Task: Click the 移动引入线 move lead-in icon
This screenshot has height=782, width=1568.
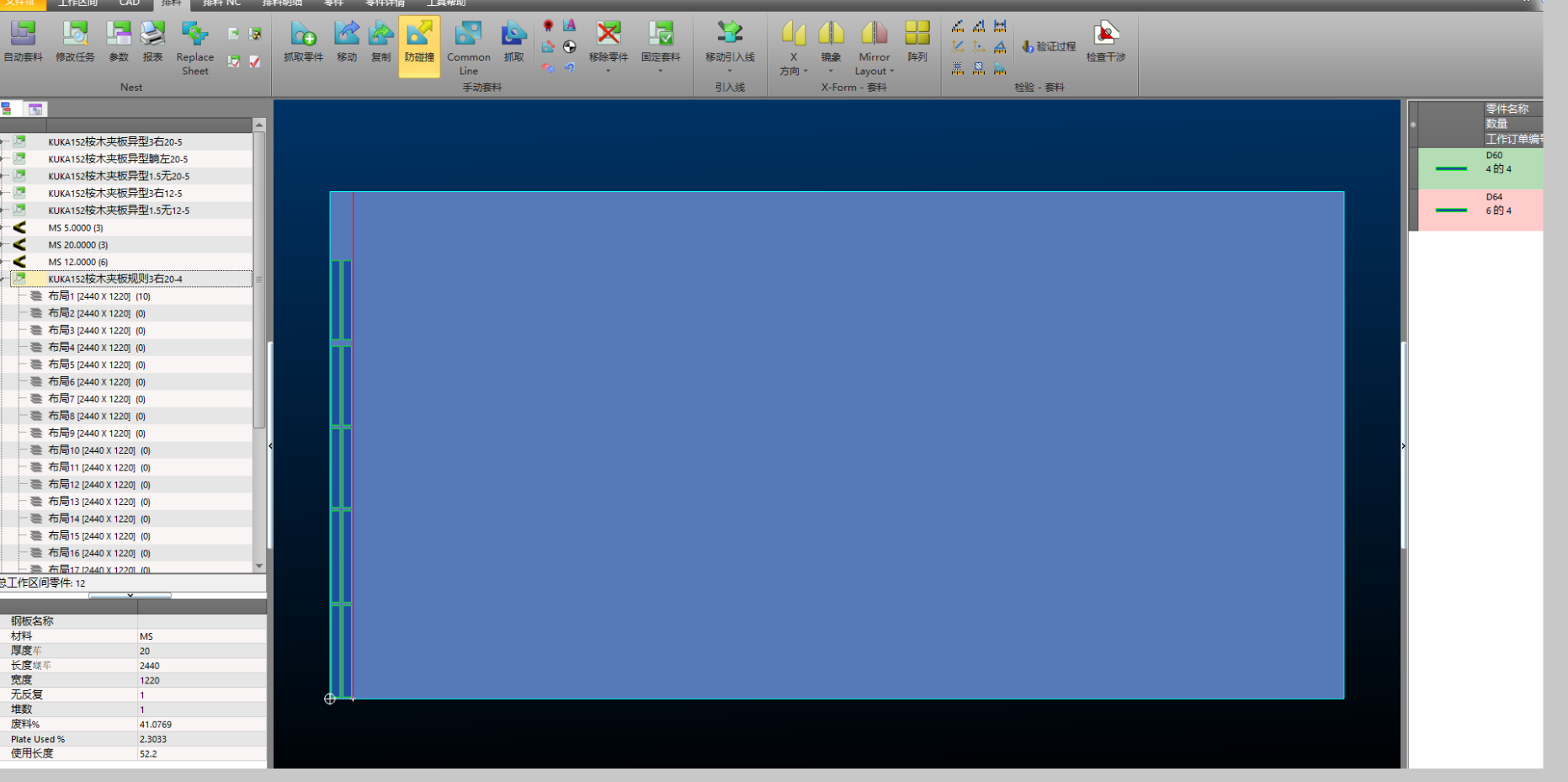Action: click(x=730, y=34)
